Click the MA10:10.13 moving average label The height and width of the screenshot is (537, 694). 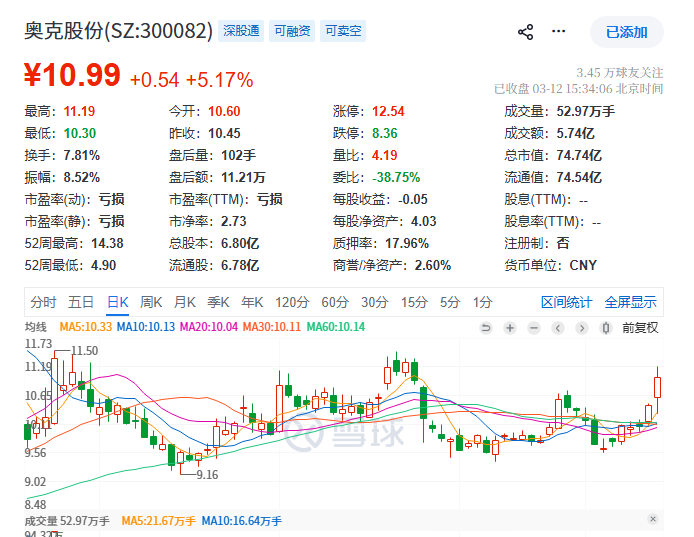tap(146, 327)
